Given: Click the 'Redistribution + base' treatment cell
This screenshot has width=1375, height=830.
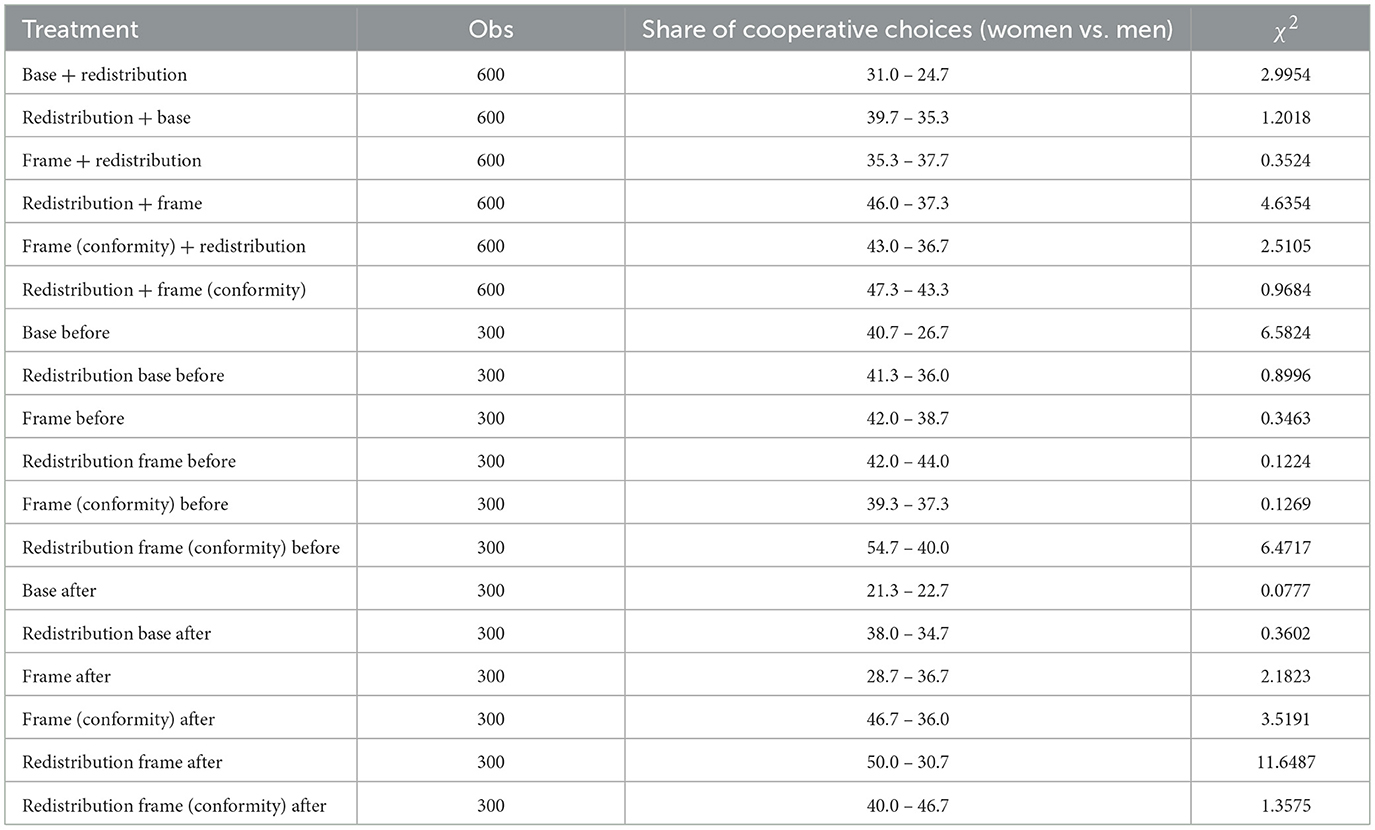Looking at the screenshot, I should [106, 117].
